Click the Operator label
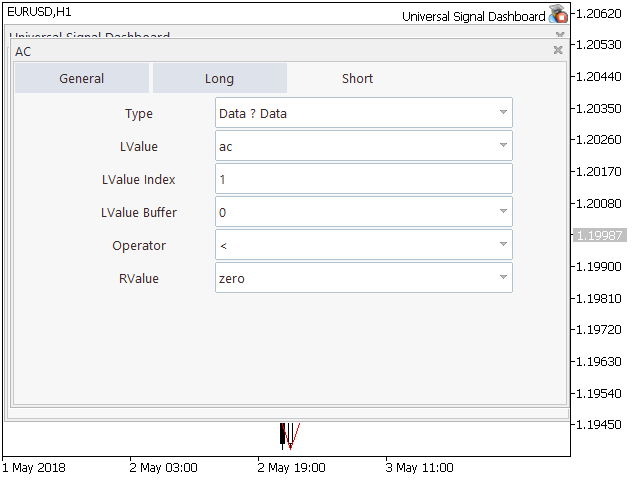The width and height of the screenshot is (640, 480). pos(139,246)
